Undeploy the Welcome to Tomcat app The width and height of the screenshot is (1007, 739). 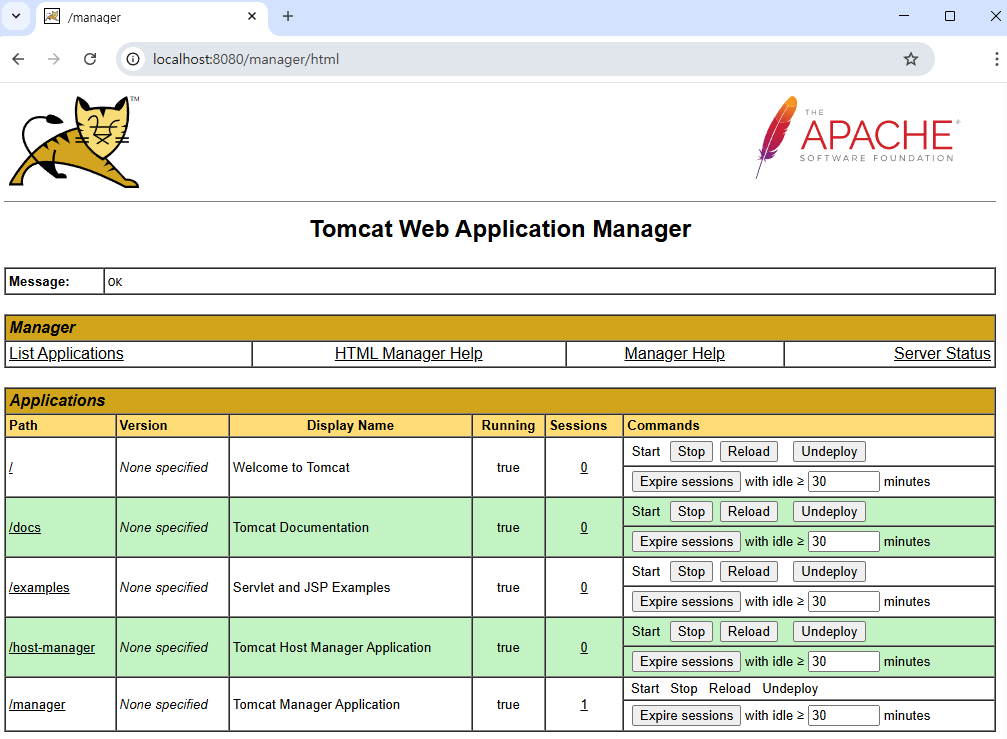tap(829, 451)
